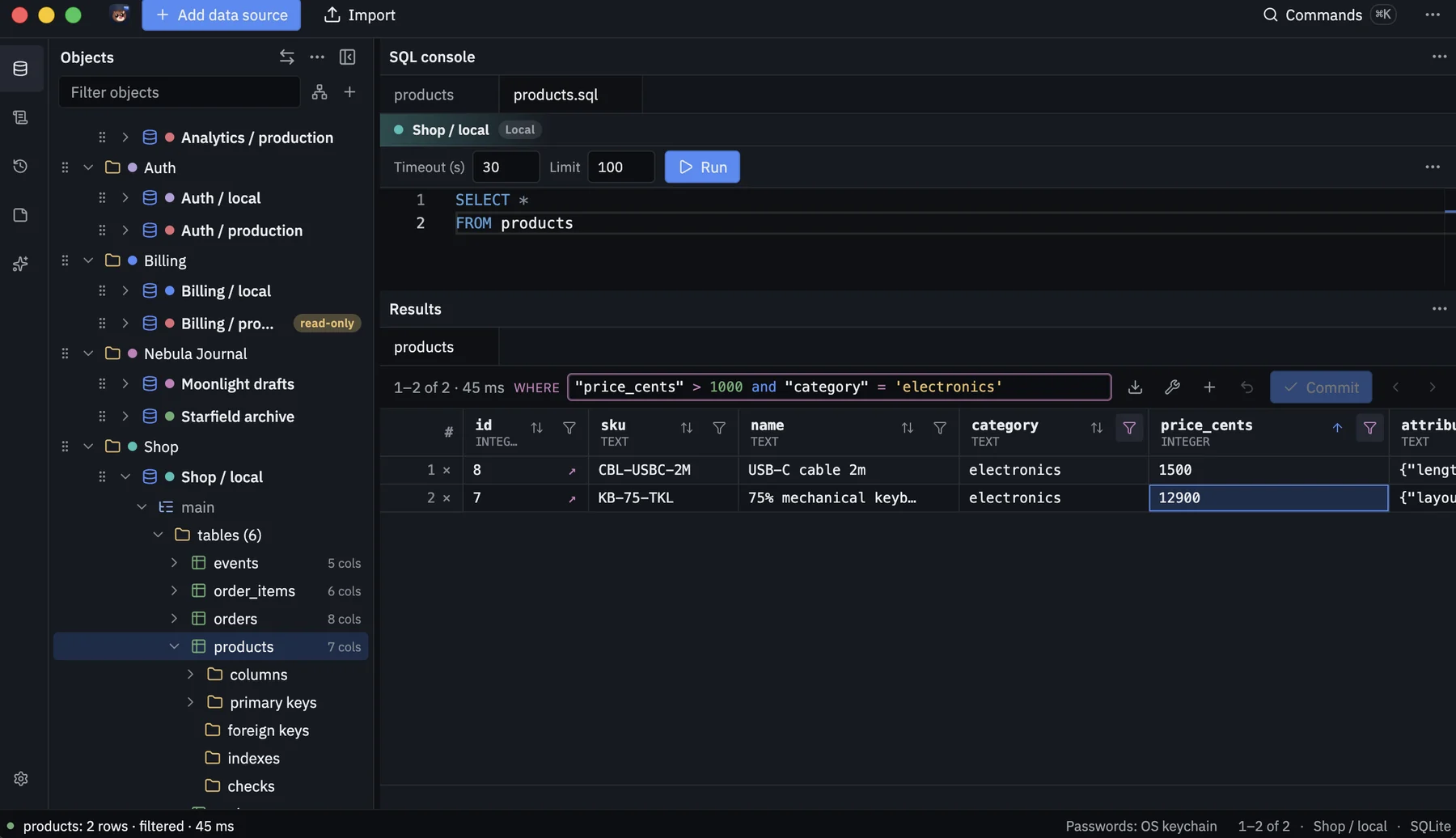Open schema diagram icon next to filter
This screenshot has height=838, width=1456.
click(x=320, y=92)
